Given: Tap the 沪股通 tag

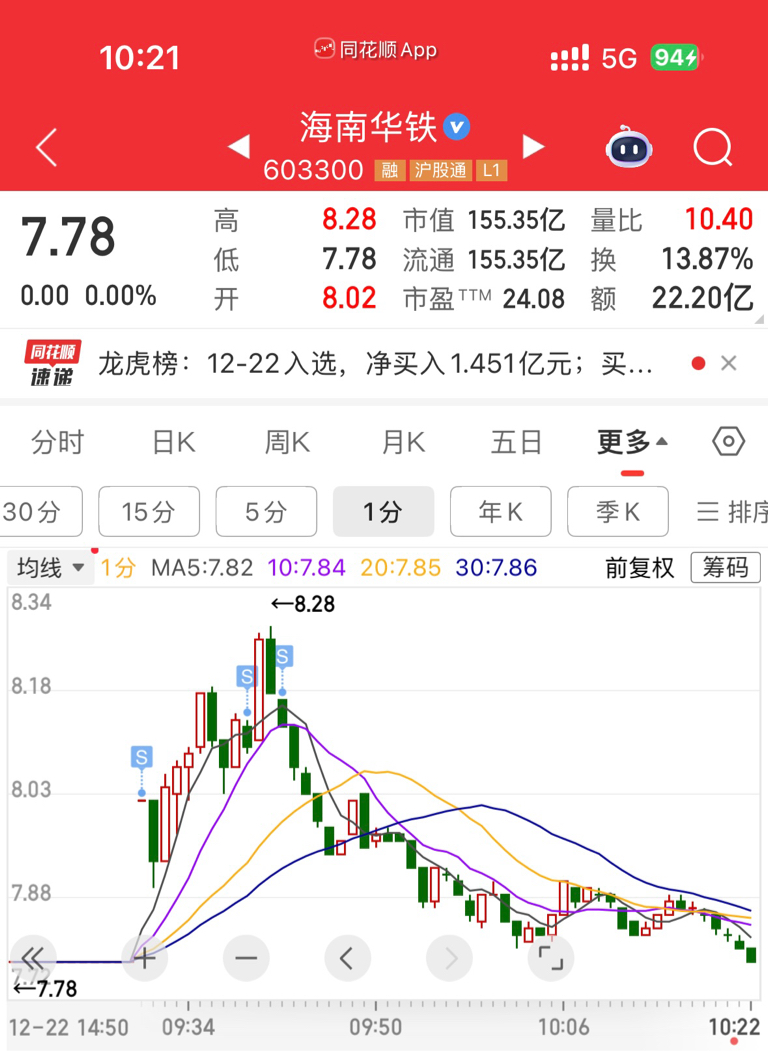Looking at the screenshot, I should [x=440, y=170].
